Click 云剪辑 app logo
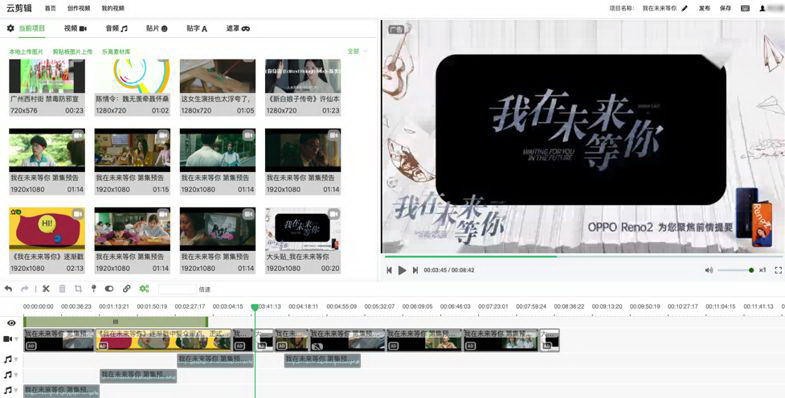The width and height of the screenshot is (785, 398). 18,8
